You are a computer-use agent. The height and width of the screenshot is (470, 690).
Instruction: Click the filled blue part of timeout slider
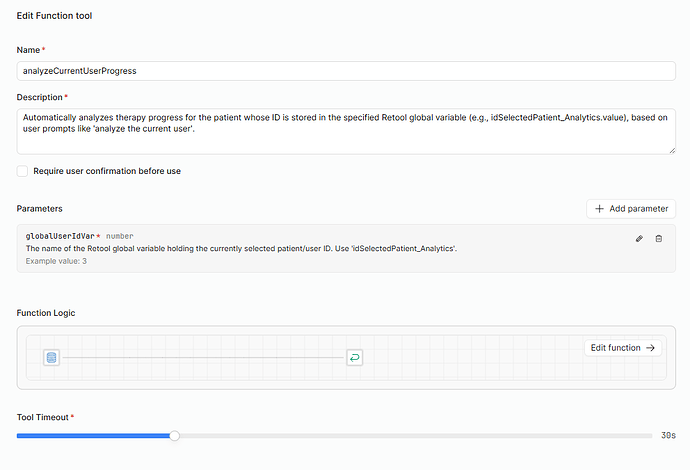point(95,435)
